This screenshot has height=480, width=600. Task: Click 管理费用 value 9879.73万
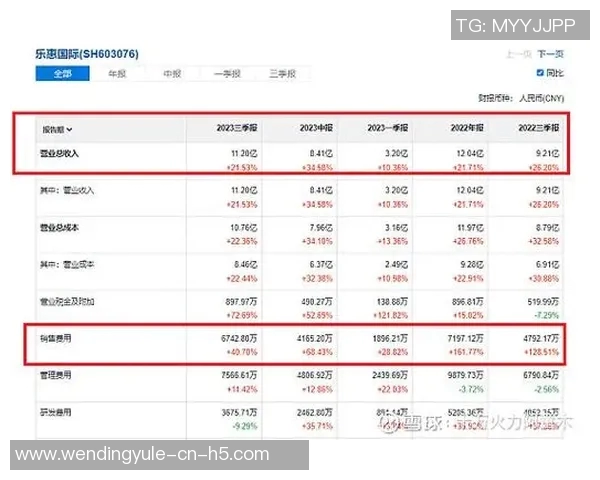466,375
